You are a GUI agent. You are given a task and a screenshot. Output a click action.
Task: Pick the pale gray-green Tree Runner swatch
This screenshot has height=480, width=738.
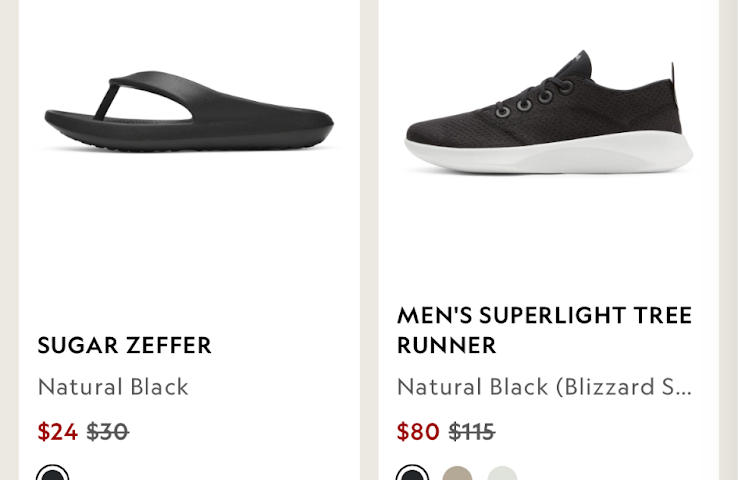[502, 474]
